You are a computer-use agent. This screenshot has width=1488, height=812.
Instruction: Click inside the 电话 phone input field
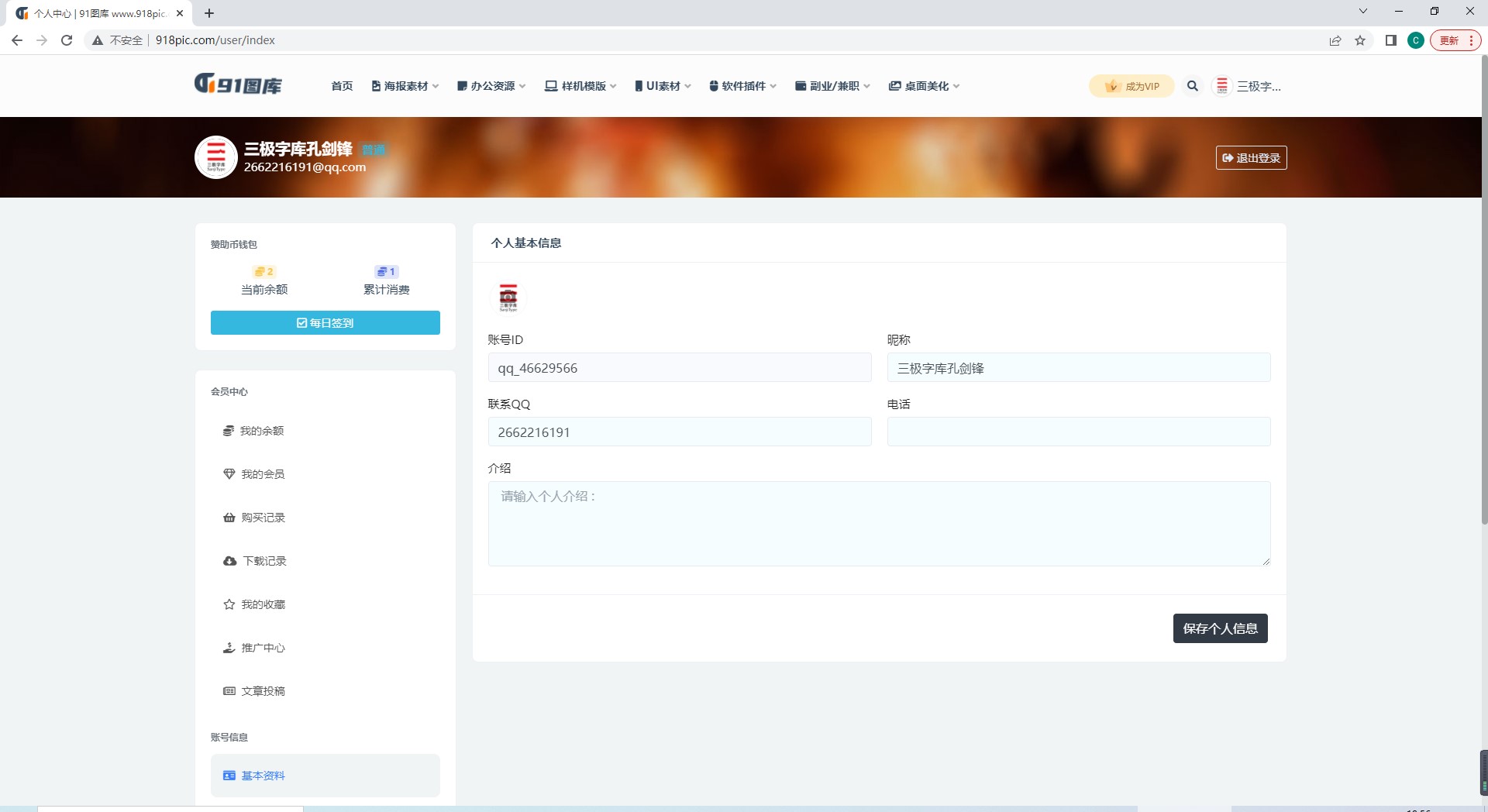[x=1077, y=432]
